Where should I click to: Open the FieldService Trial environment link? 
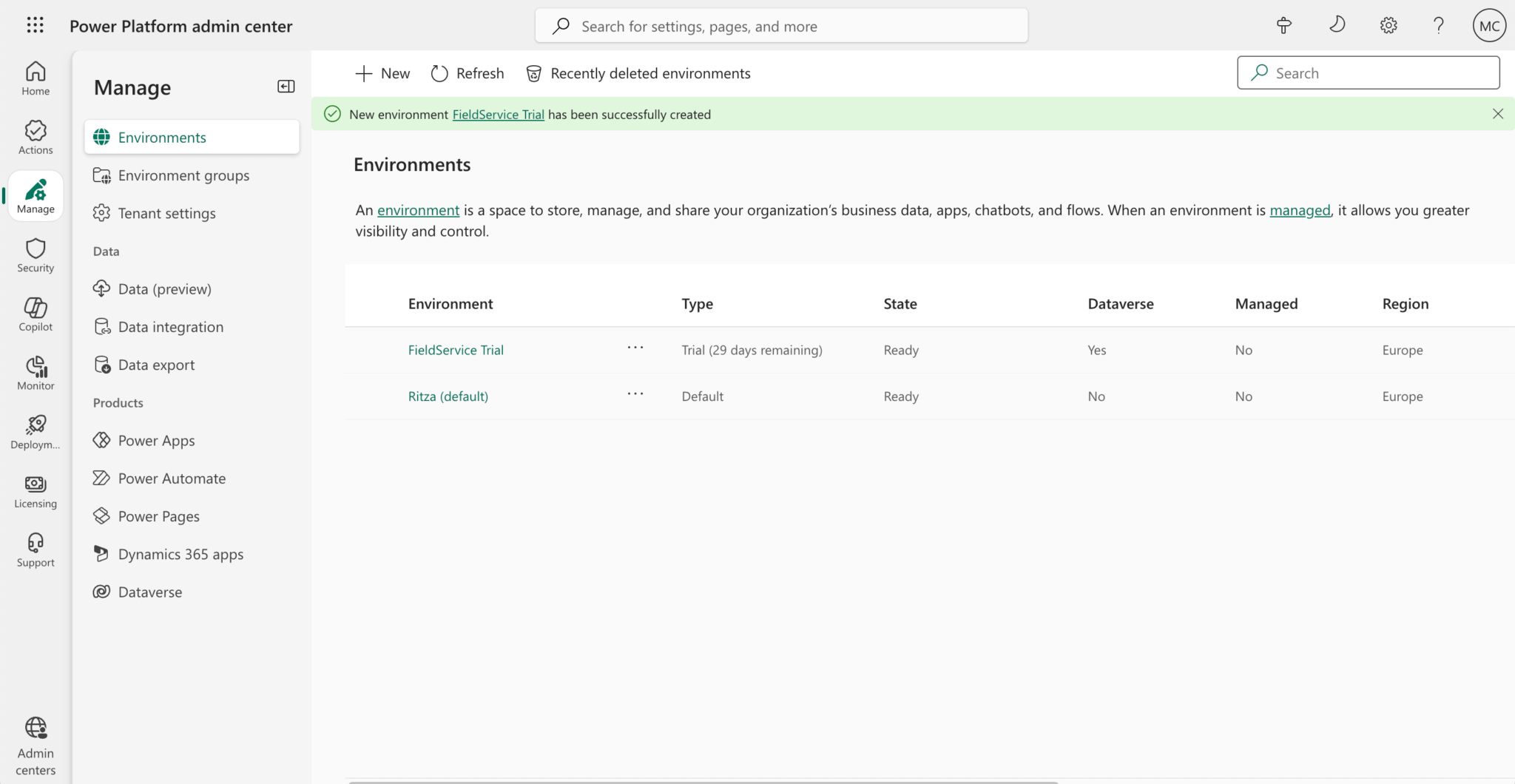pos(456,350)
